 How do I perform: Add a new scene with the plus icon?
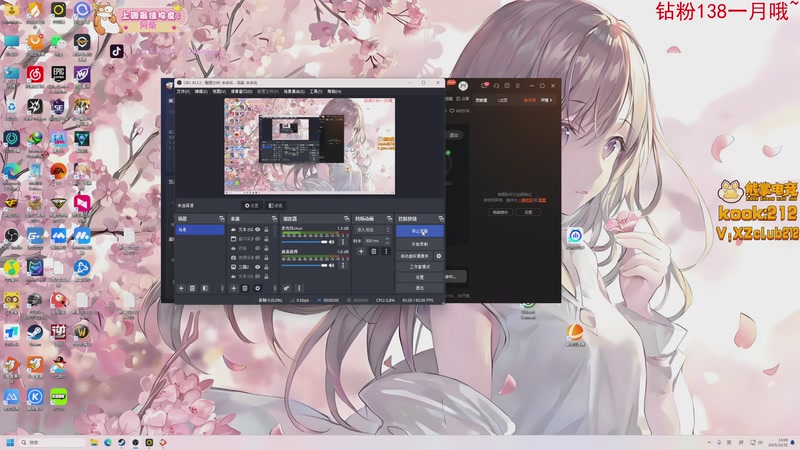[181, 288]
